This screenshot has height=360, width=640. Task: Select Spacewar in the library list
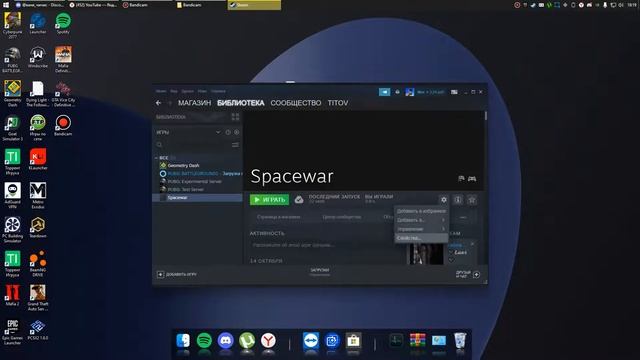coord(198,198)
